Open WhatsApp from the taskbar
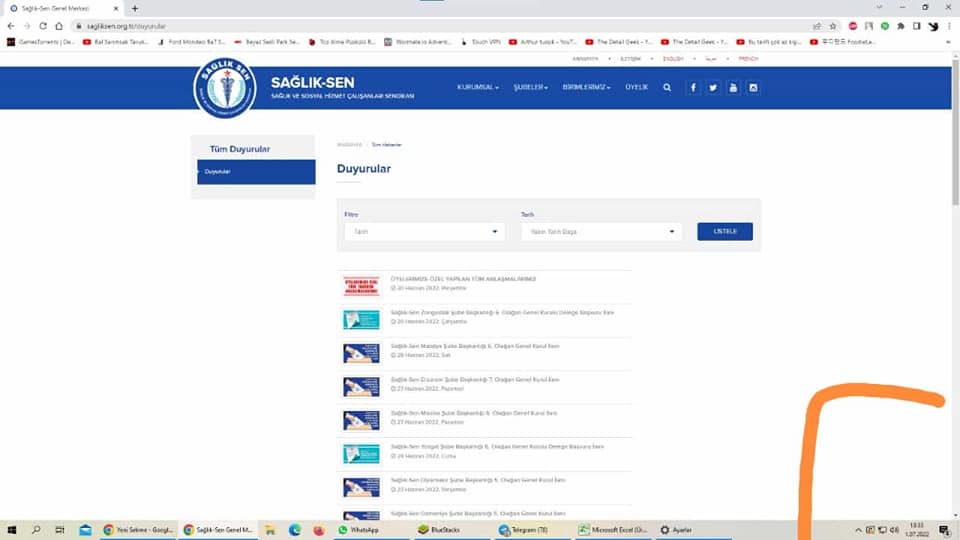 tap(358, 530)
